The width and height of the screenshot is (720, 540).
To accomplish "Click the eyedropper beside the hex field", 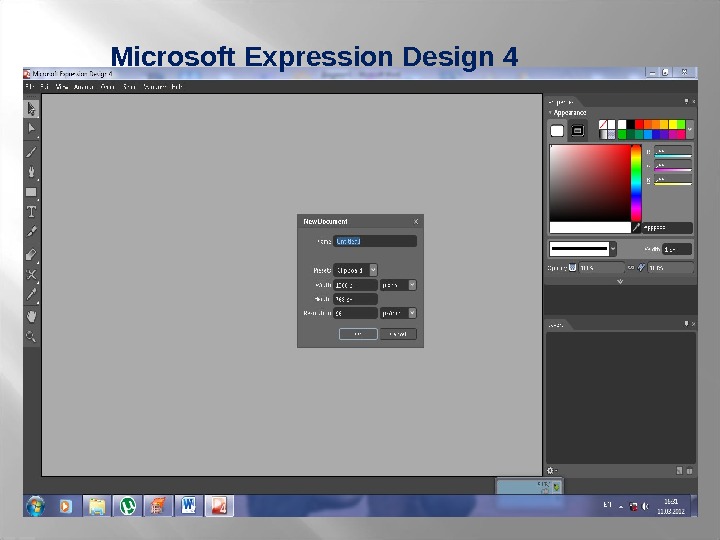I will [636, 227].
